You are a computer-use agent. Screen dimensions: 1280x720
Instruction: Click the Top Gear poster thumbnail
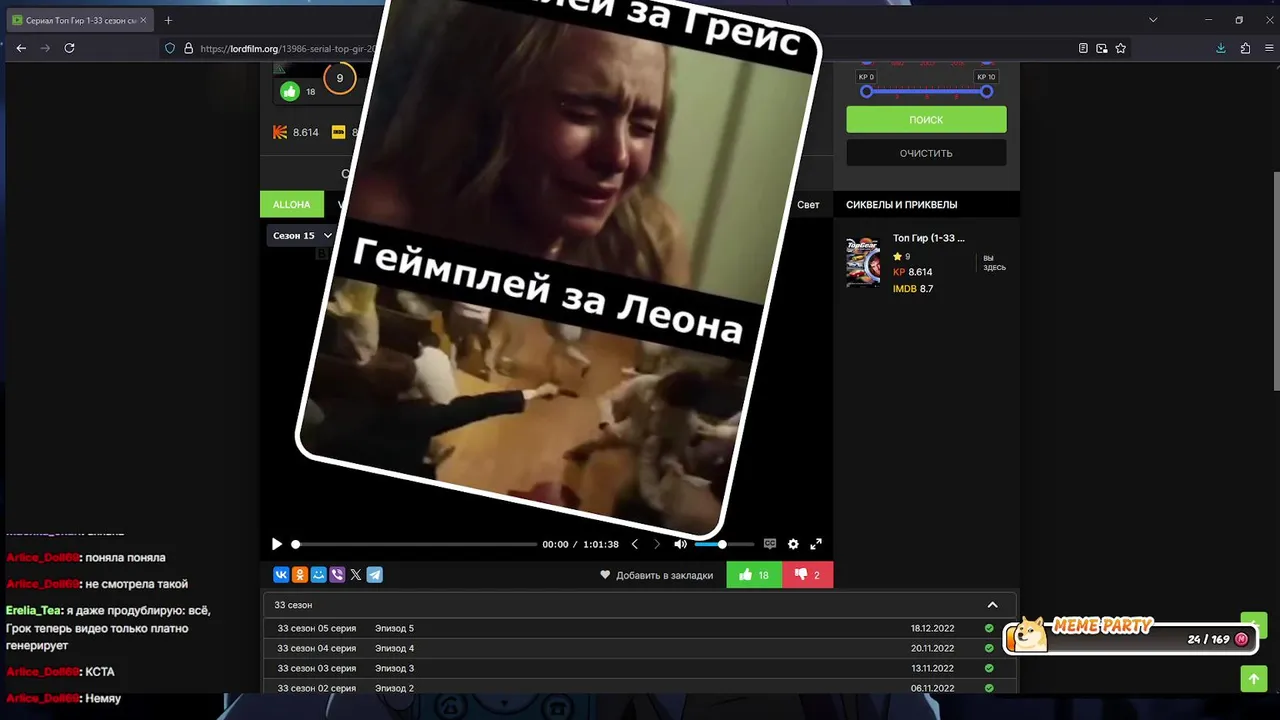[863, 262]
